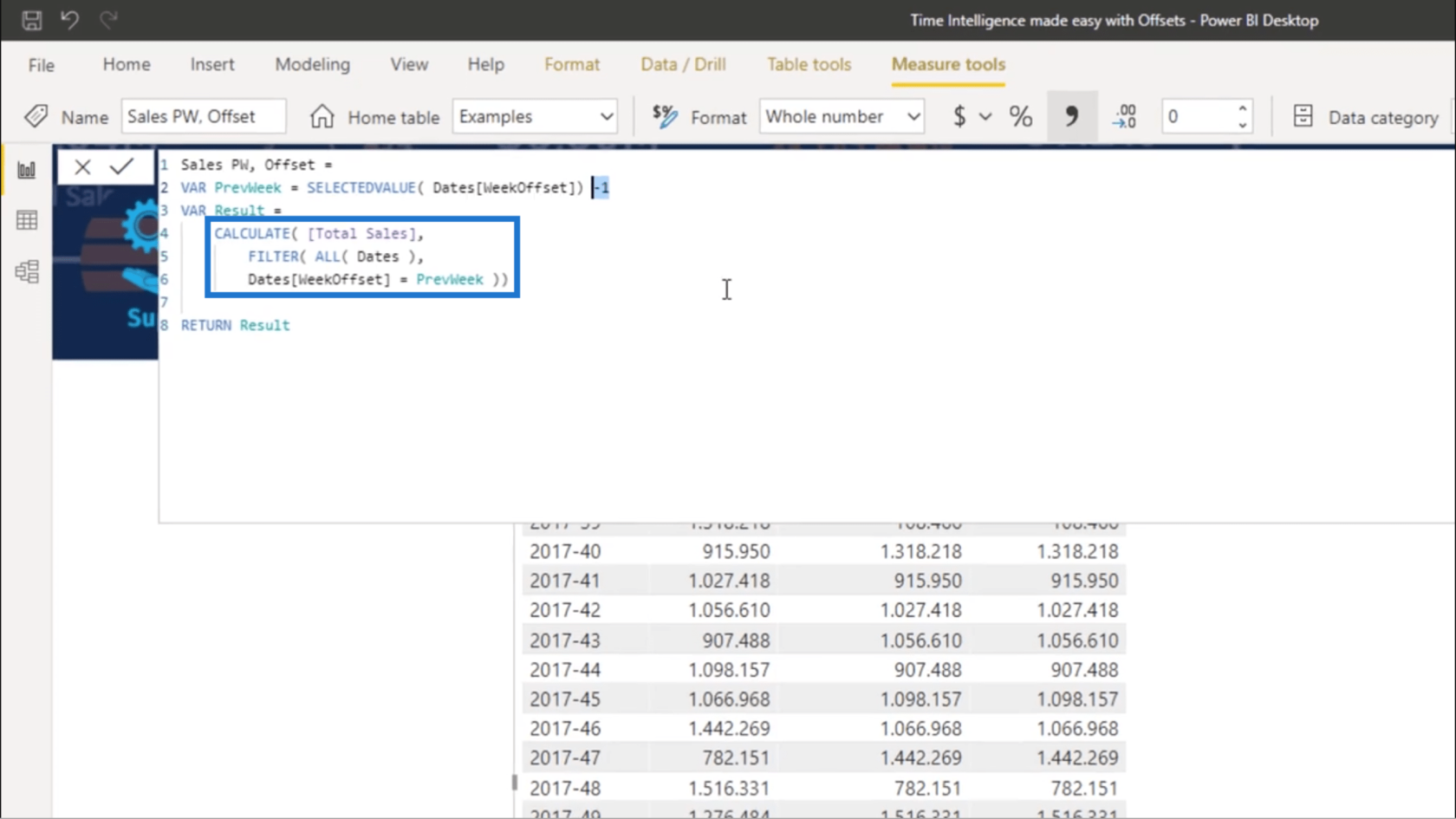Click the selected -1 in line 2
Viewport: 1456px width, 819px height.
(x=601, y=187)
